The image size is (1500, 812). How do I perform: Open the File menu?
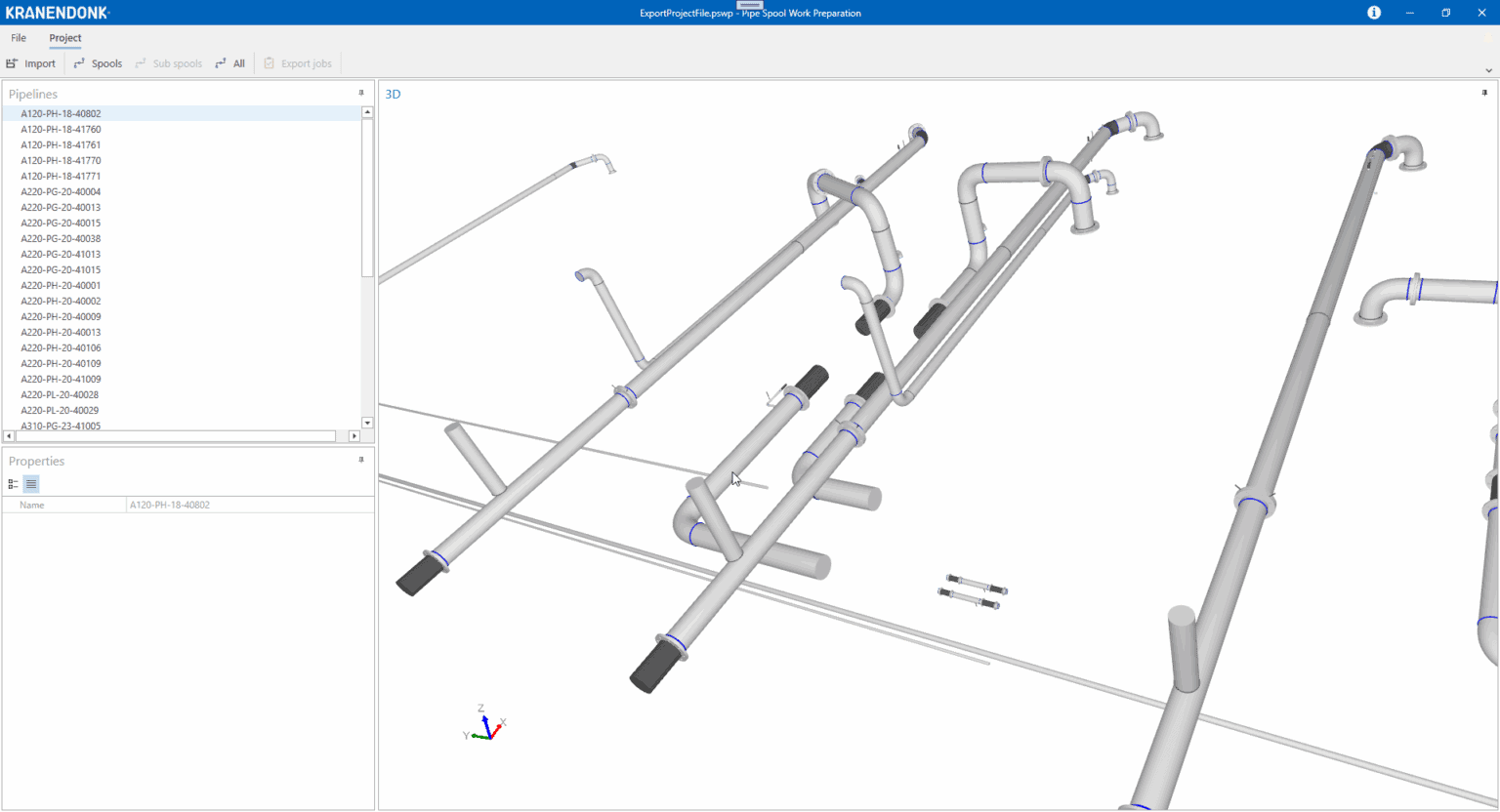[x=19, y=38]
